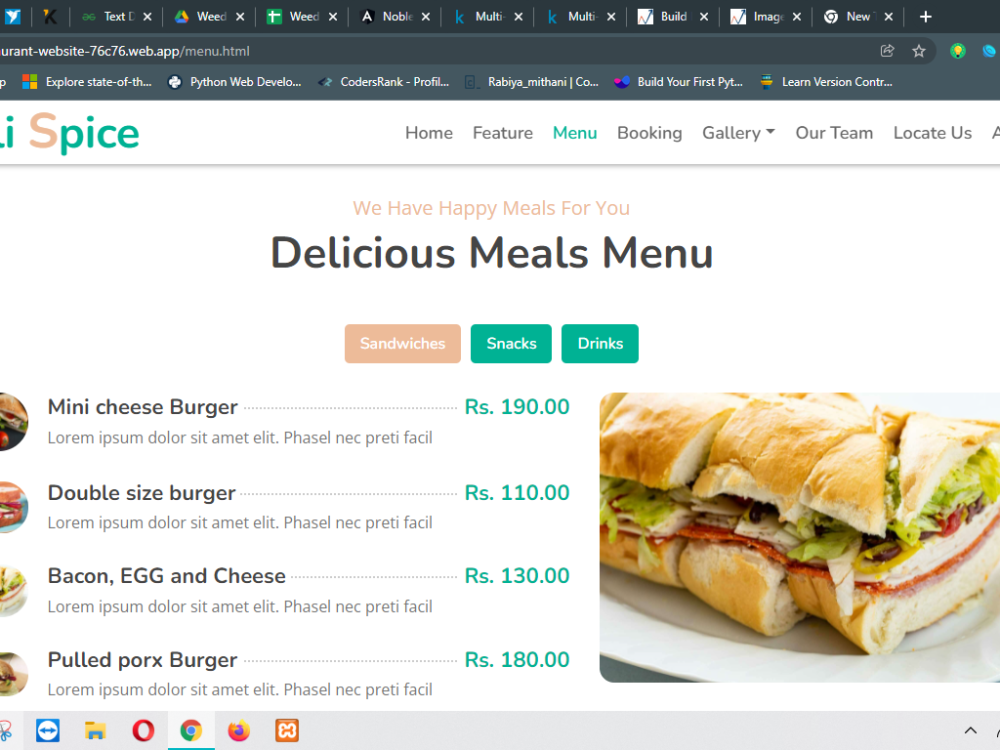Select the Drinks category button
Image resolution: width=1000 pixels, height=750 pixels.
[x=599, y=344]
